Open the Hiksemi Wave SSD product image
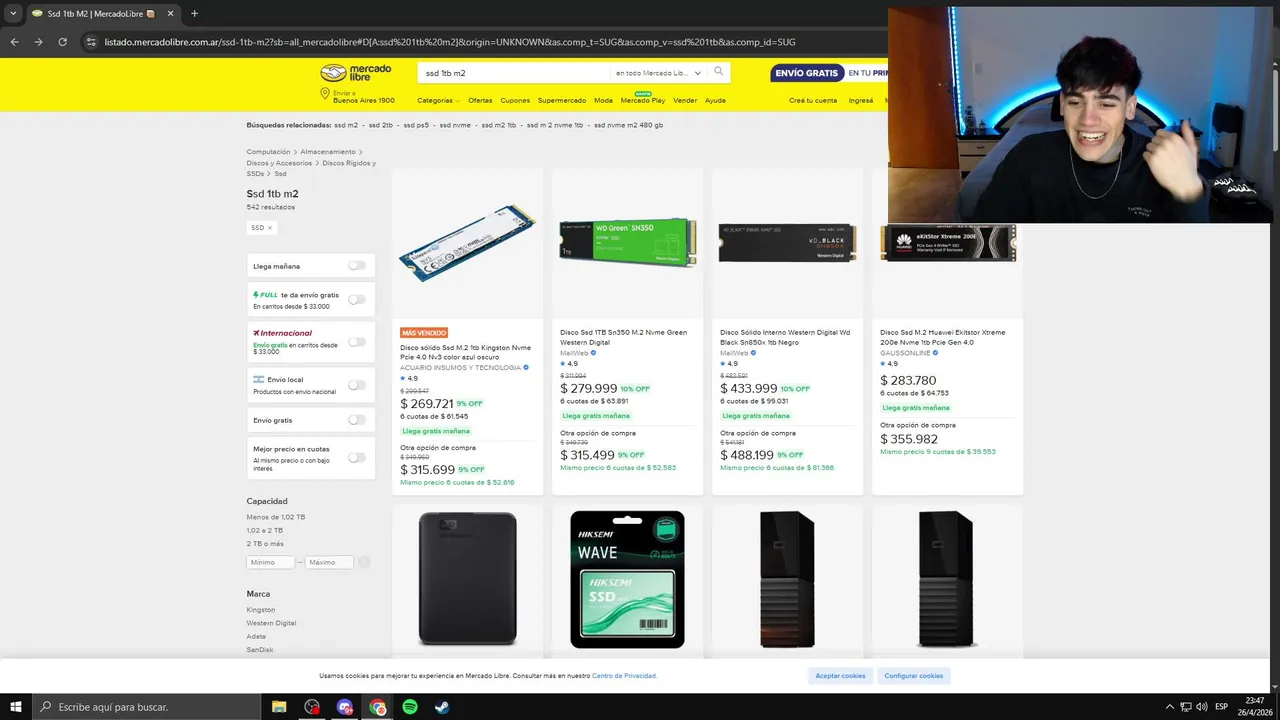Viewport: 1280px width, 720px height. (627, 579)
